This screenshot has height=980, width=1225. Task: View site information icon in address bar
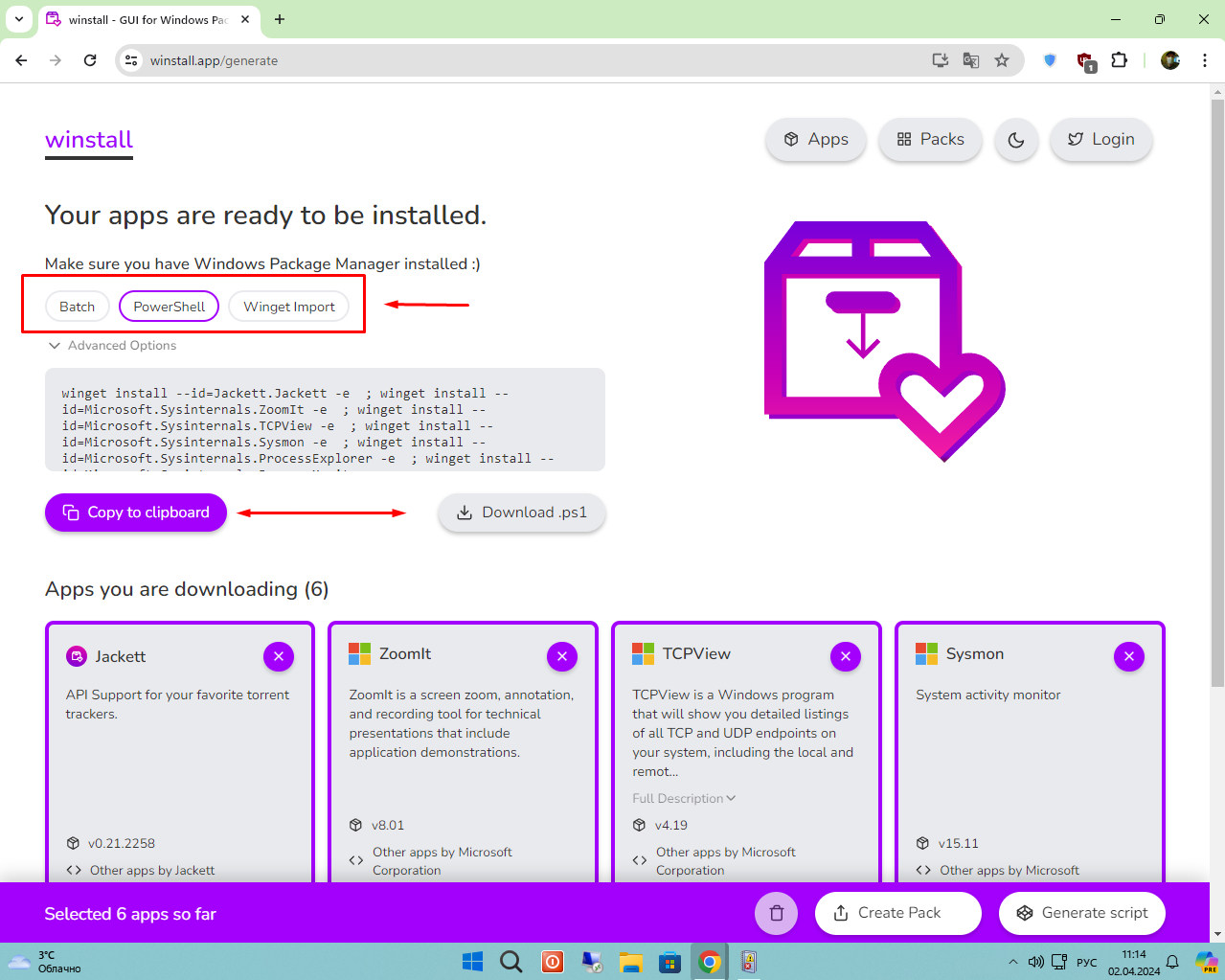click(x=132, y=60)
